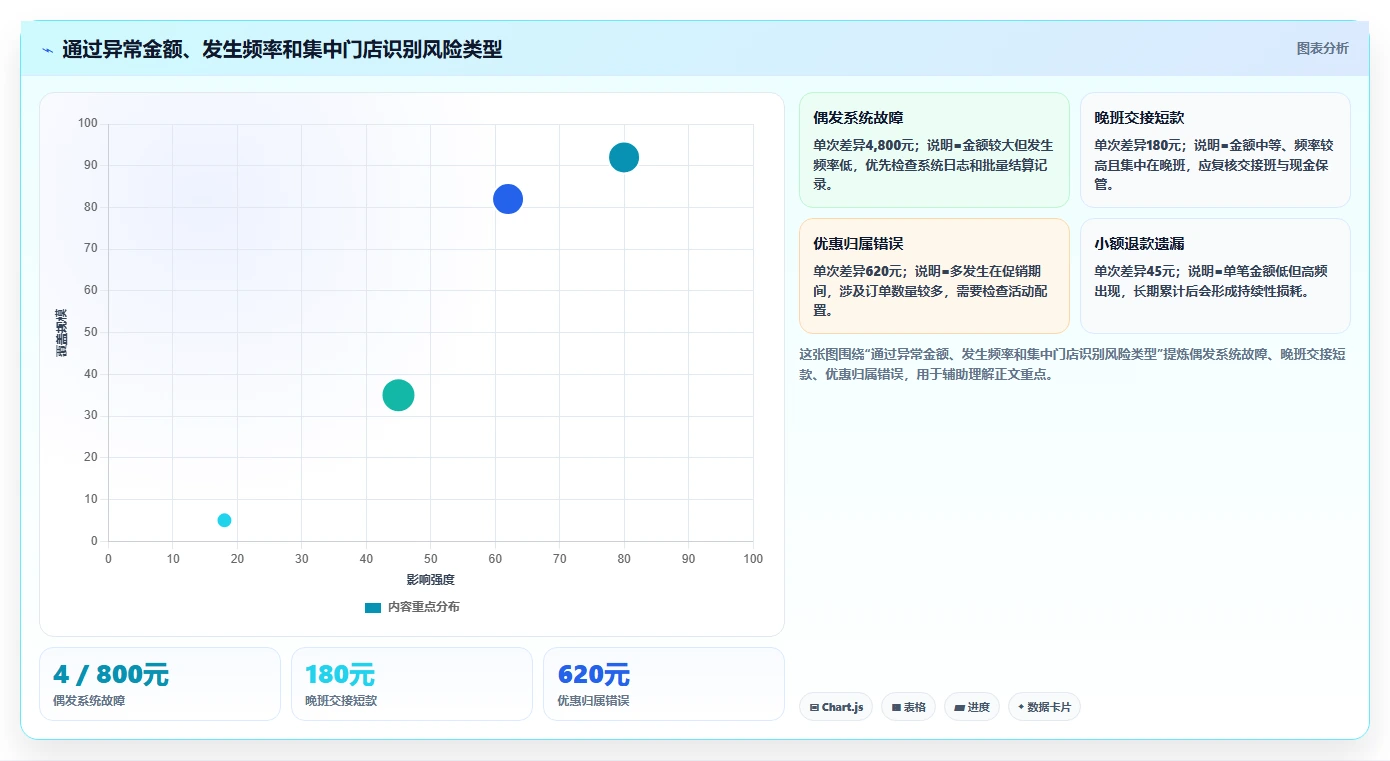Open the 晚班交接短款 info card
The height and width of the screenshot is (761, 1390).
(1215, 150)
